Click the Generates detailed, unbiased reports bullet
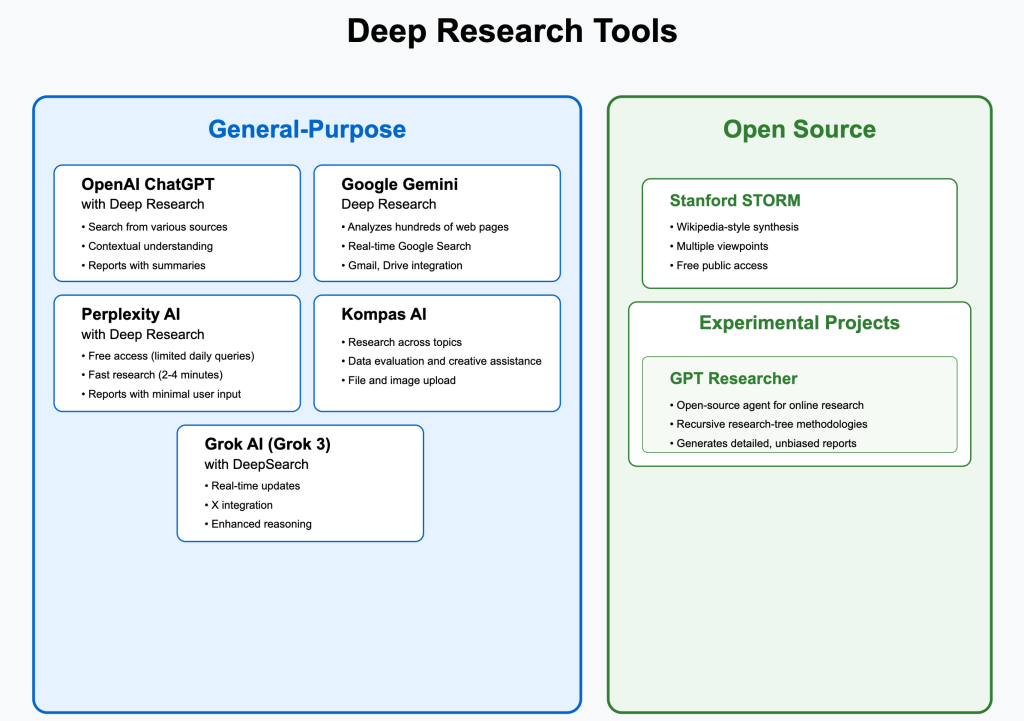The width and height of the screenshot is (1024, 721). (x=767, y=443)
